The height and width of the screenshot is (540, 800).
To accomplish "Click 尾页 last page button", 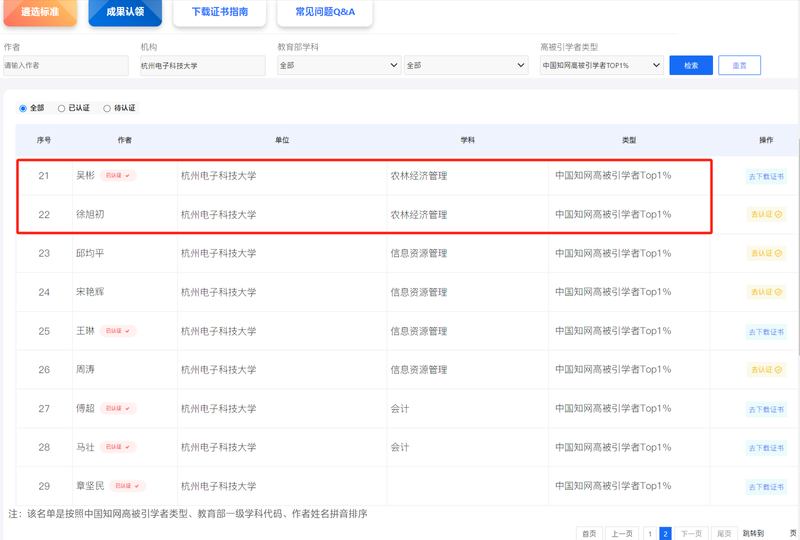I will [724, 533].
